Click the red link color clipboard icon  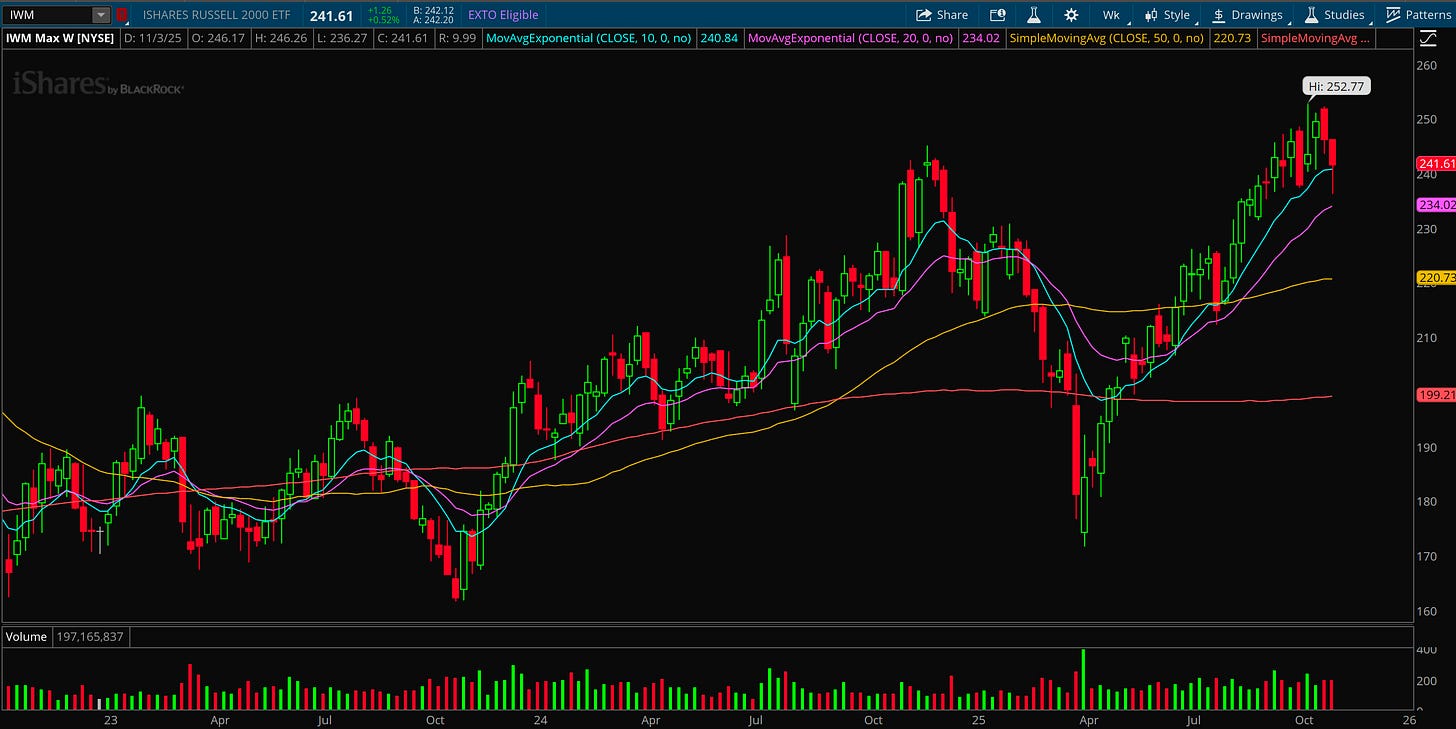[122, 15]
